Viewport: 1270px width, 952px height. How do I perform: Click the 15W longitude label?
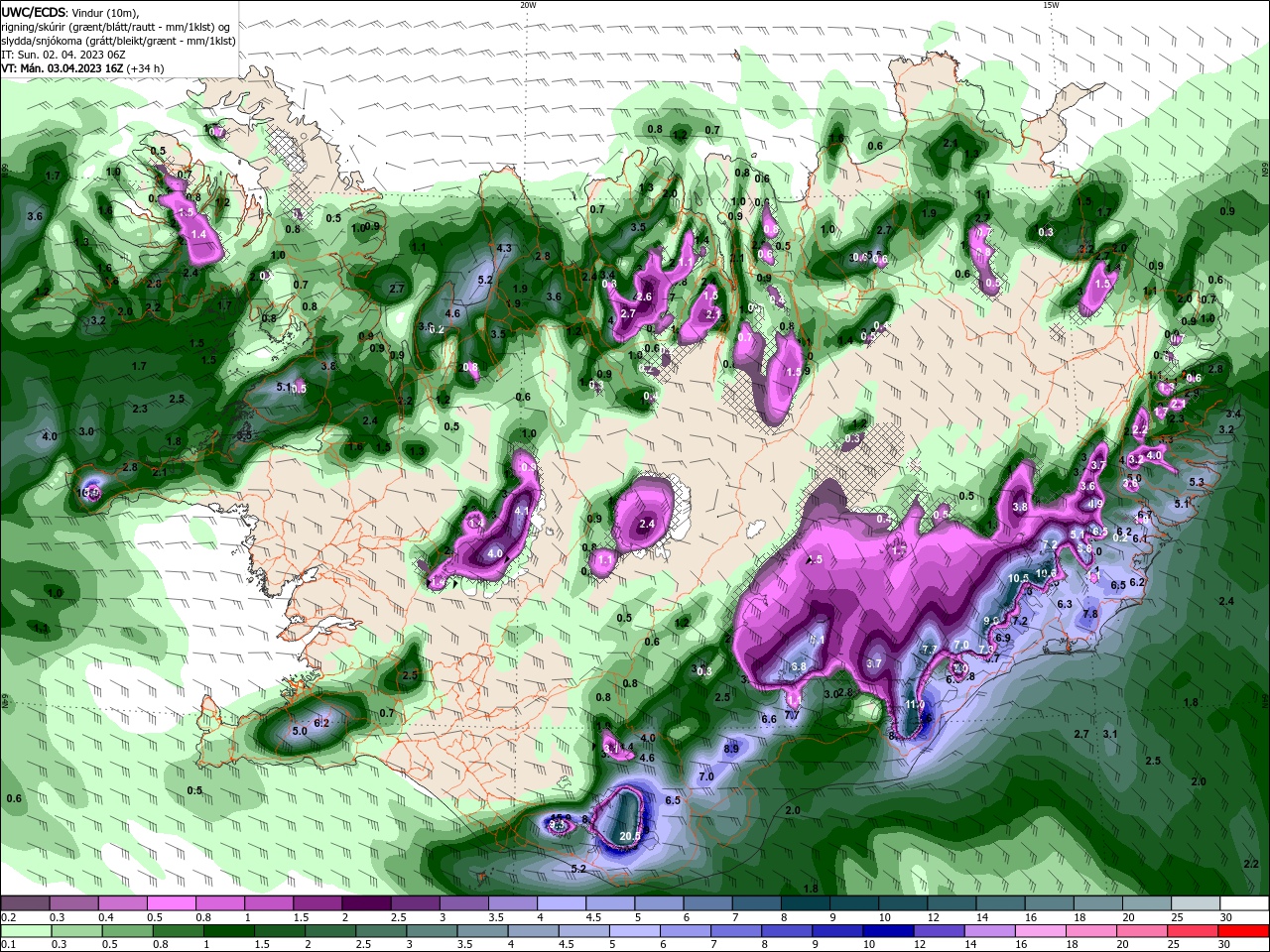point(1051,4)
